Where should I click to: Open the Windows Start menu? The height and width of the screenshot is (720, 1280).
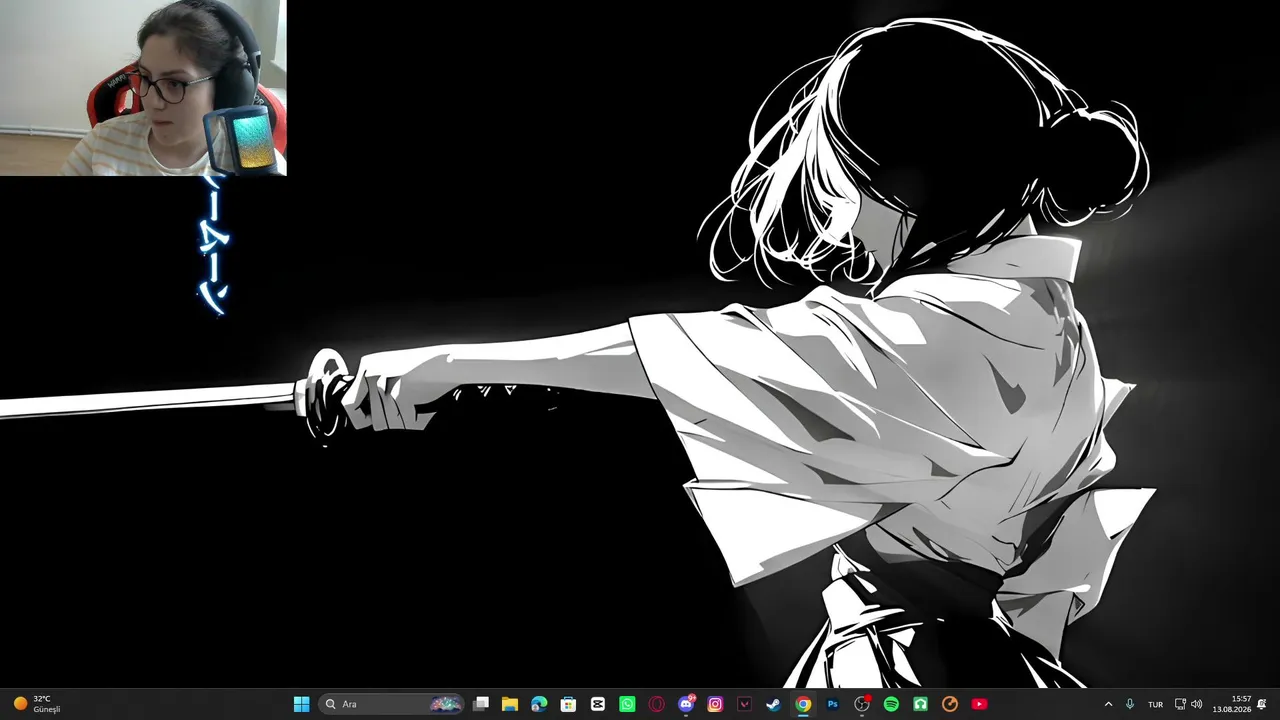(301, 704)
